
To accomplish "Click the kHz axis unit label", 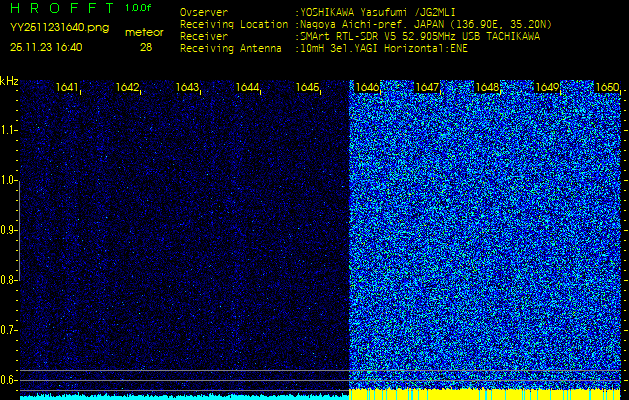I will coord(9,81).
